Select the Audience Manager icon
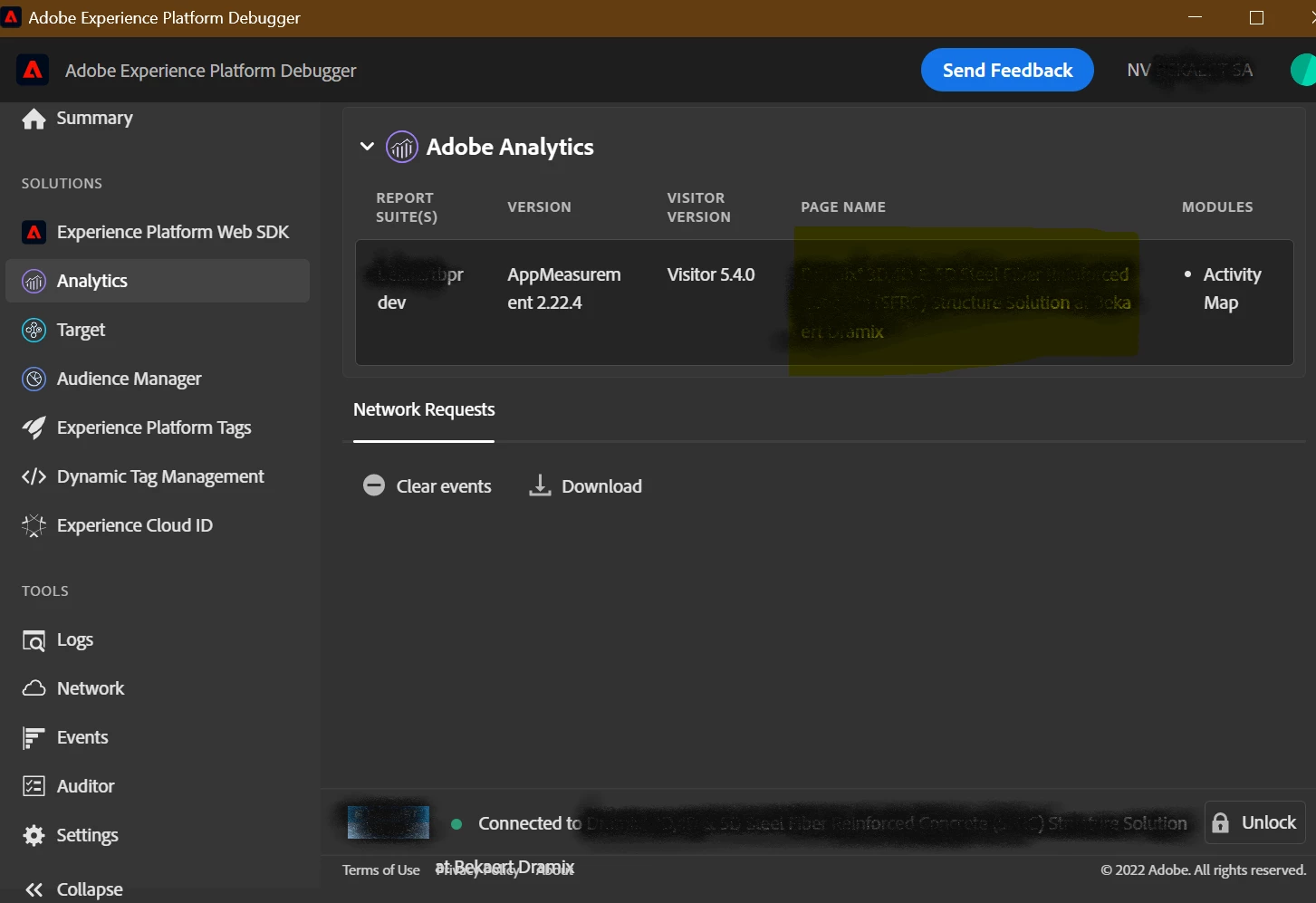 pyautogui.click(x=34, y=379)
